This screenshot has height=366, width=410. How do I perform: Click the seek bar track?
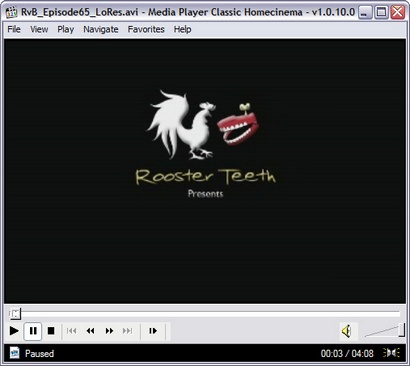[x=204, y=314]
